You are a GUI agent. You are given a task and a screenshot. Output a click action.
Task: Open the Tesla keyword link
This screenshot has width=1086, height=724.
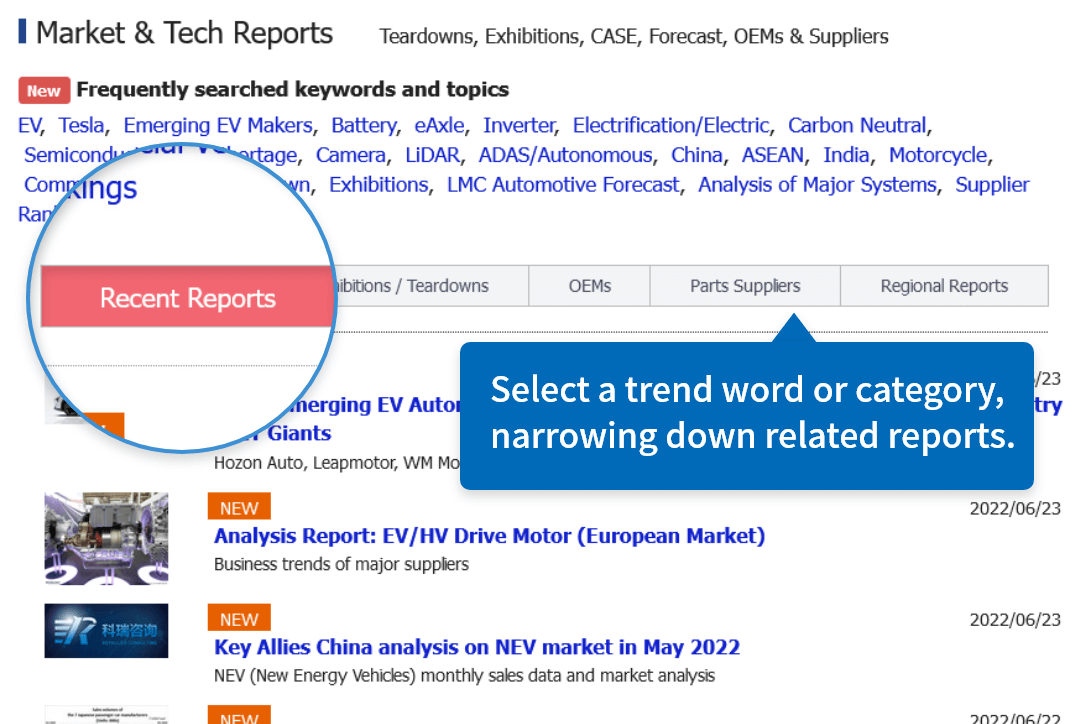coord(81,125)
